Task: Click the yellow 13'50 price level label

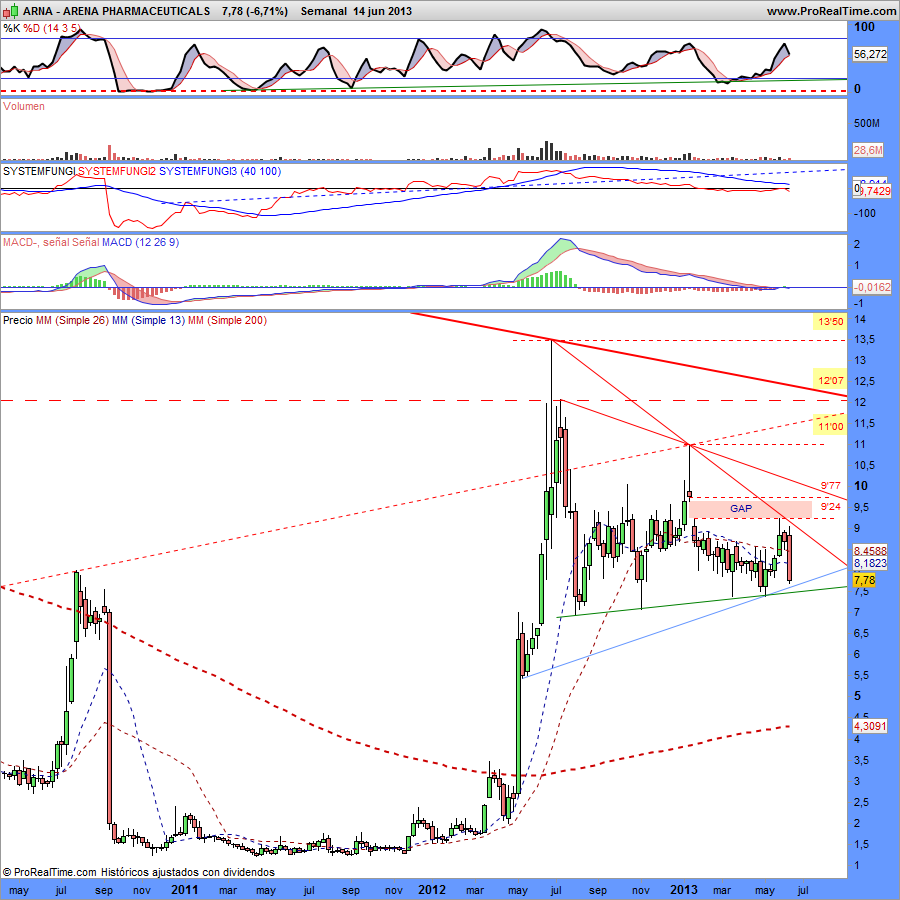Action: pyautogui.click(x=831, y=321)
